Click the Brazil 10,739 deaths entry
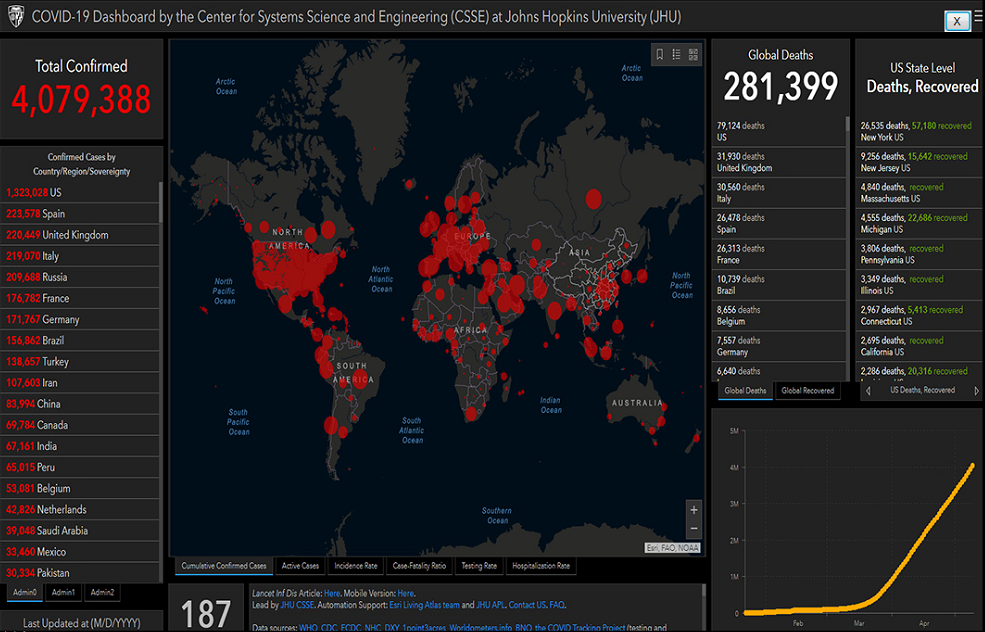The image size is (985, 632). (x=779, y=285)
